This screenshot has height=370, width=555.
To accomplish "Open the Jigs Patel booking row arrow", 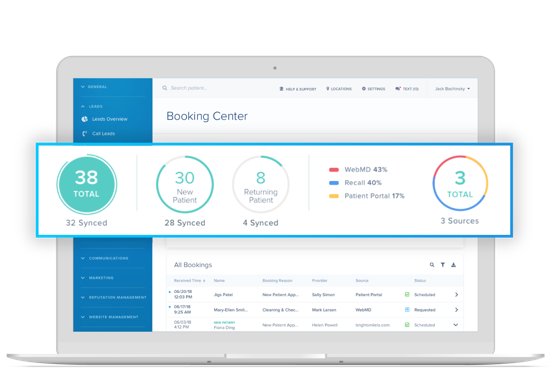I will pyautogui.click(x=456, y=295).
